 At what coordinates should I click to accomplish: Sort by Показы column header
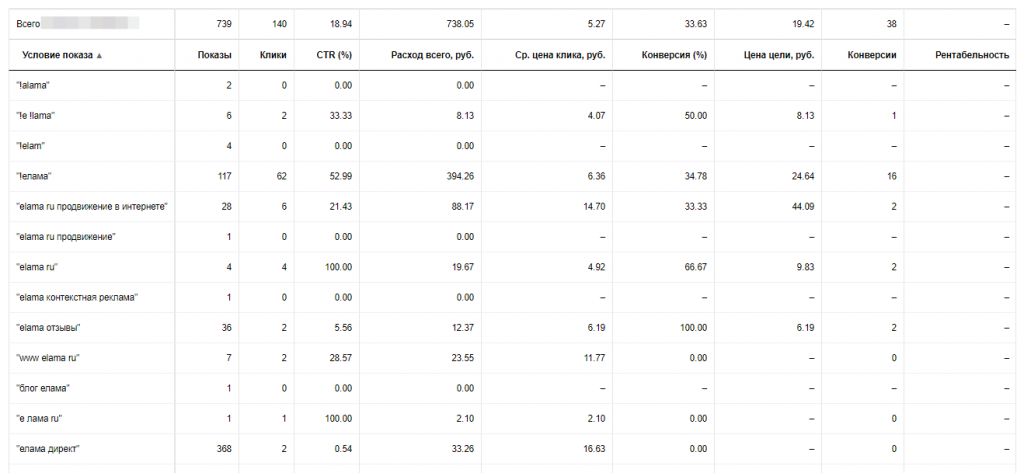pos(214,56)
